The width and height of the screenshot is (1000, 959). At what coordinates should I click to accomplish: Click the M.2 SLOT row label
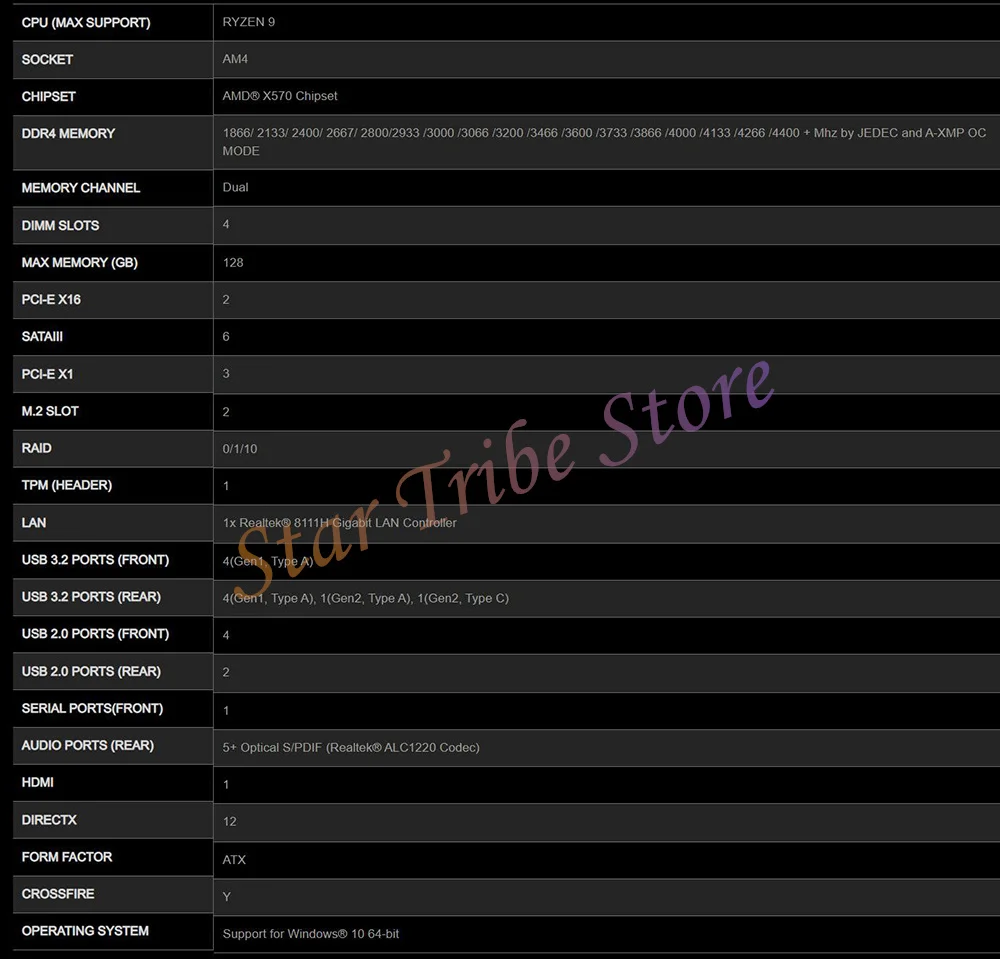pyautogui.click(x=50, y=411)
